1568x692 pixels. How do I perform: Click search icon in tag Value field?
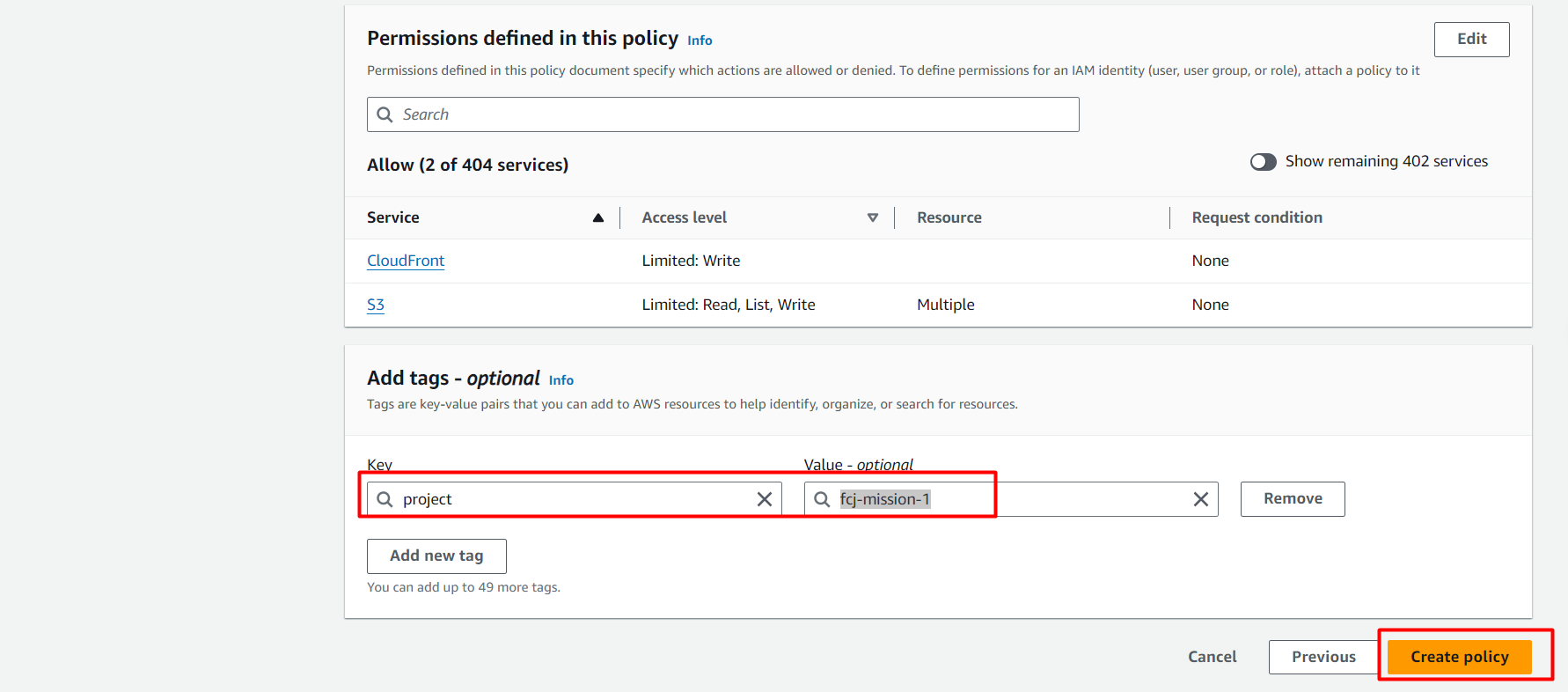pos(822,499)
